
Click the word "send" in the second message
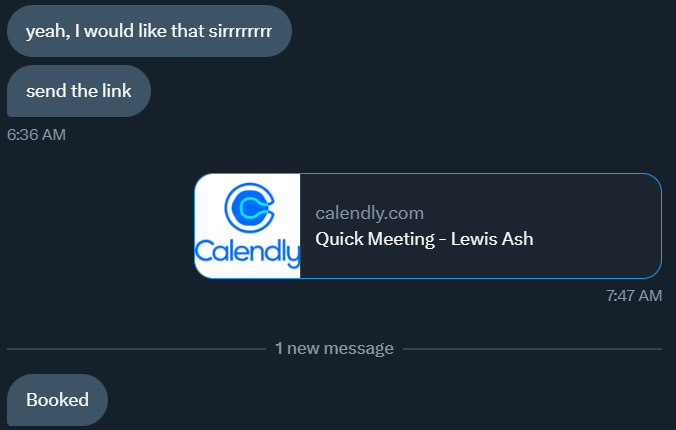click(45, 92)
